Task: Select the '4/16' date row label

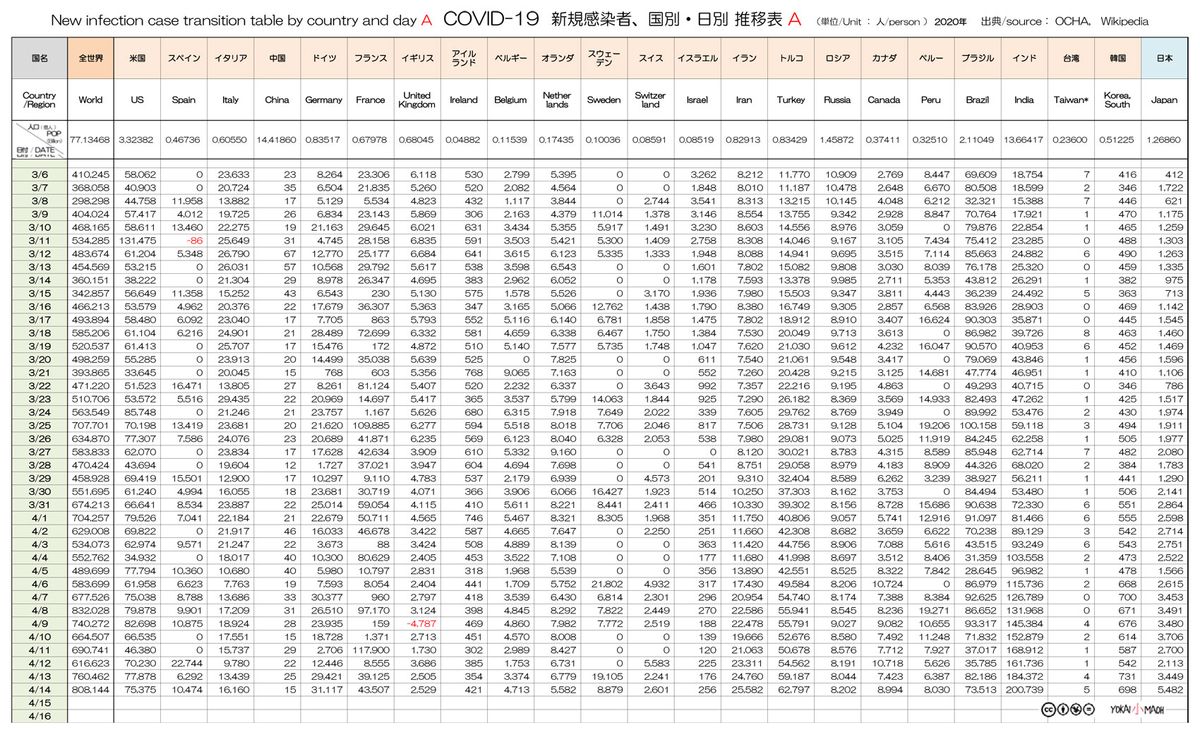Action: (x=39, y=716)
